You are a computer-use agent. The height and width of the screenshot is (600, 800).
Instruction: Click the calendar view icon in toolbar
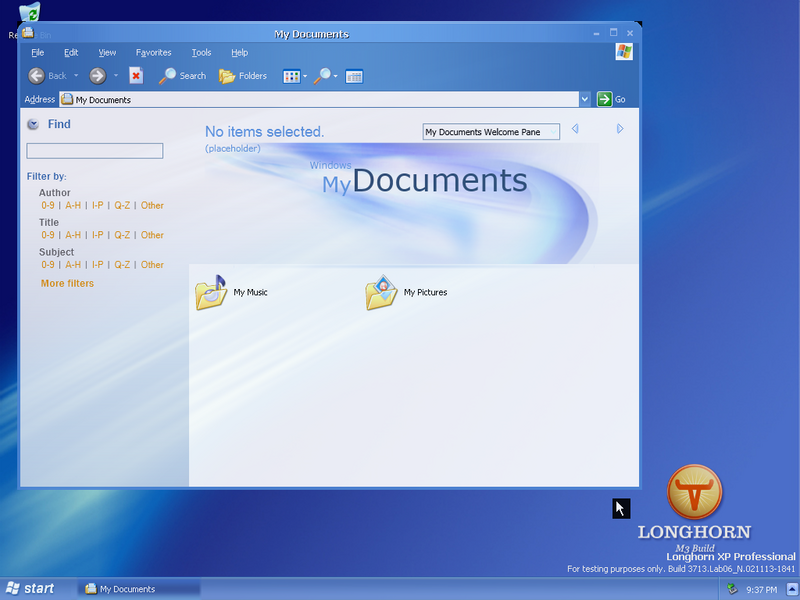(354, 77)
